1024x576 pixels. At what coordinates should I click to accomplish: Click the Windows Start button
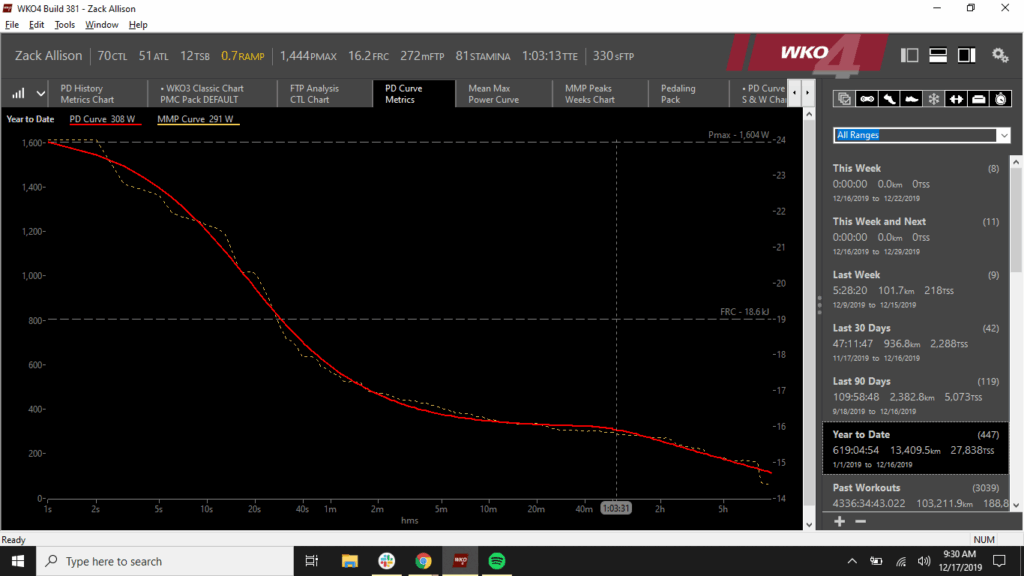(18, 561)
